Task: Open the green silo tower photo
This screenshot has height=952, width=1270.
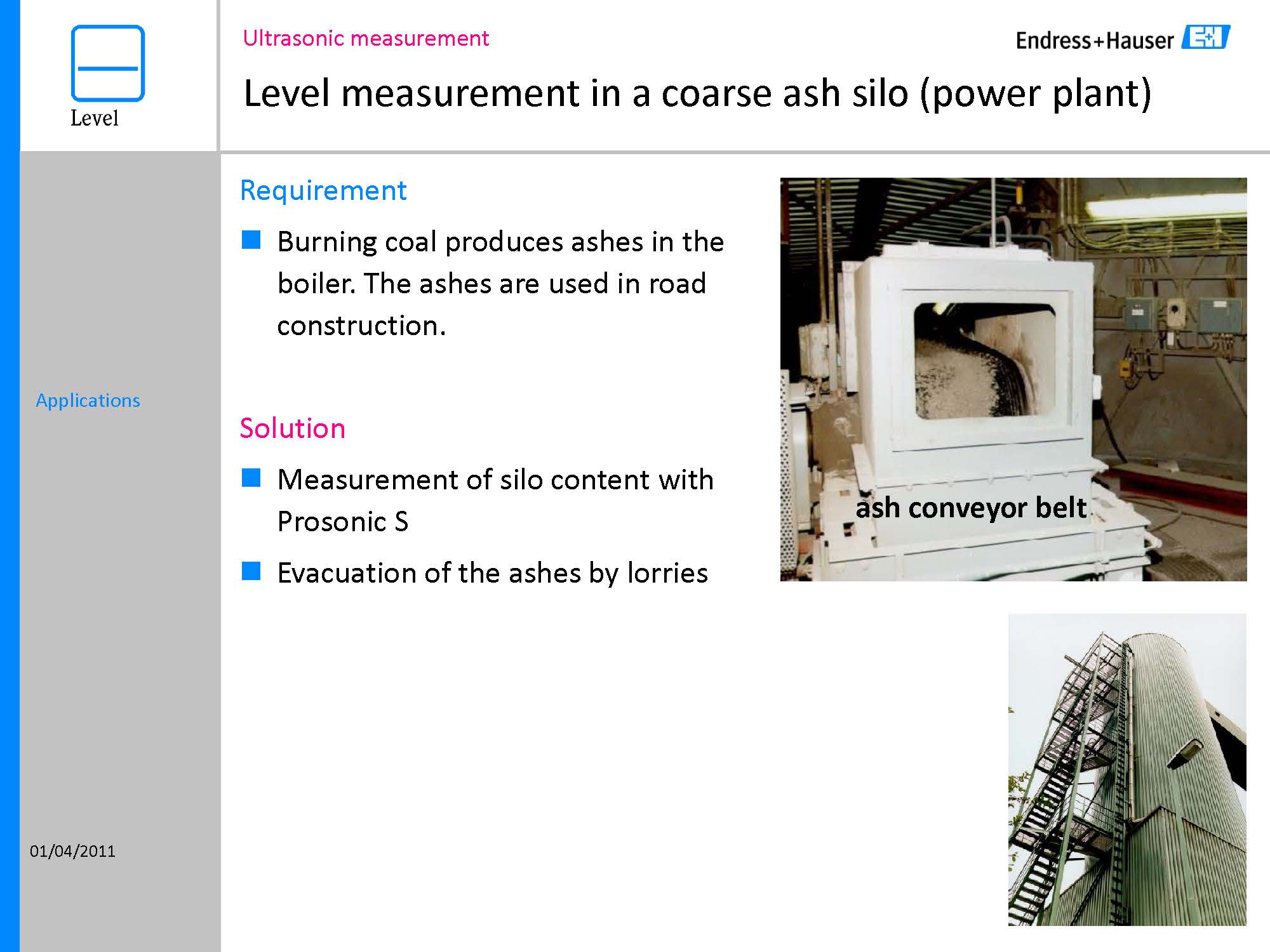Action: pos(1126,769)
